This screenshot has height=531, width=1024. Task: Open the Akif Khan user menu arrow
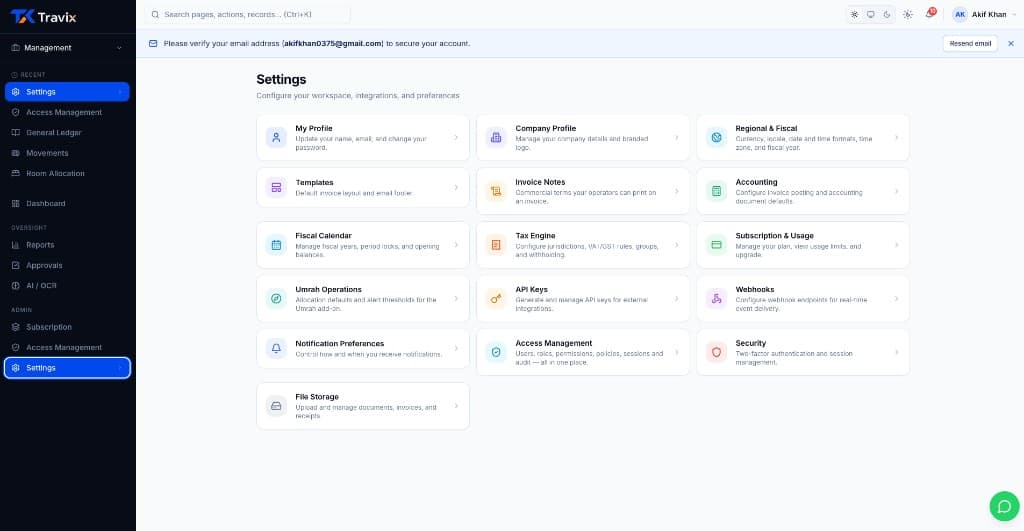click(x=1014, y=14)
